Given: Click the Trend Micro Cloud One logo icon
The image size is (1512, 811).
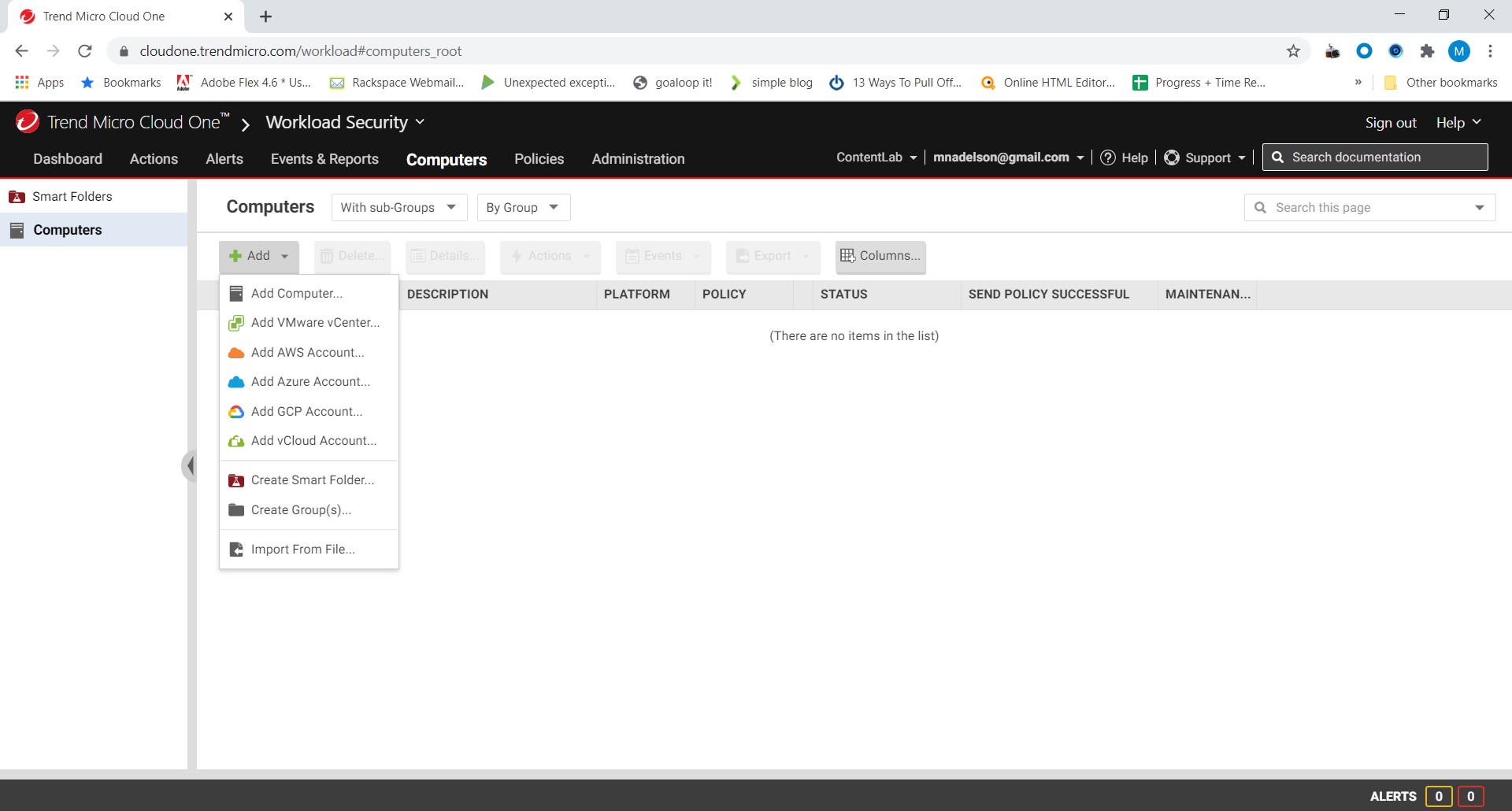Looking at the screenshot, I should point(28,121).
